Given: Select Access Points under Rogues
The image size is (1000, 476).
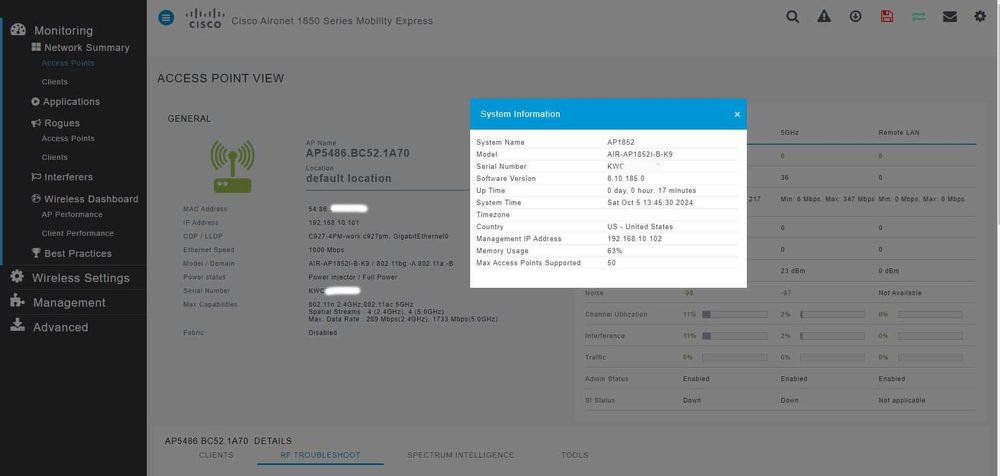Looking at the screenshot, I should [68, 138].
